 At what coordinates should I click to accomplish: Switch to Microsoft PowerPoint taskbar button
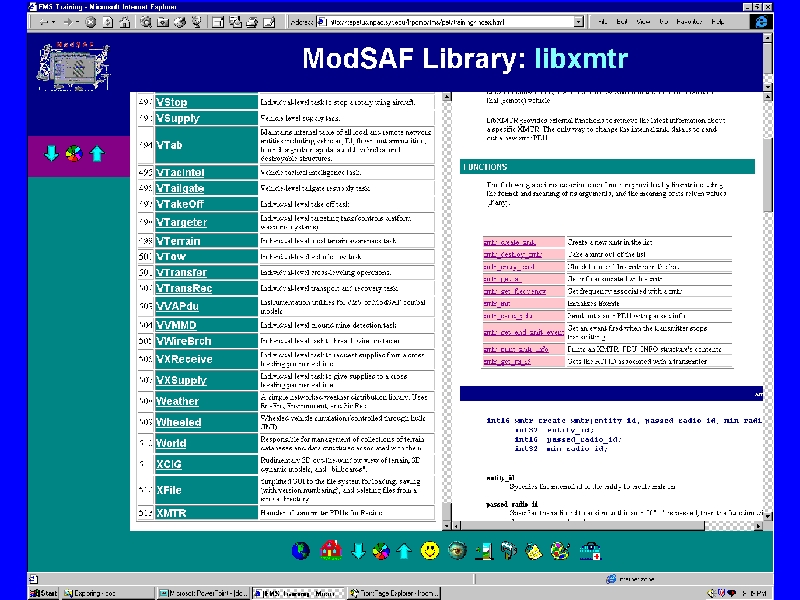coord(203,593)
